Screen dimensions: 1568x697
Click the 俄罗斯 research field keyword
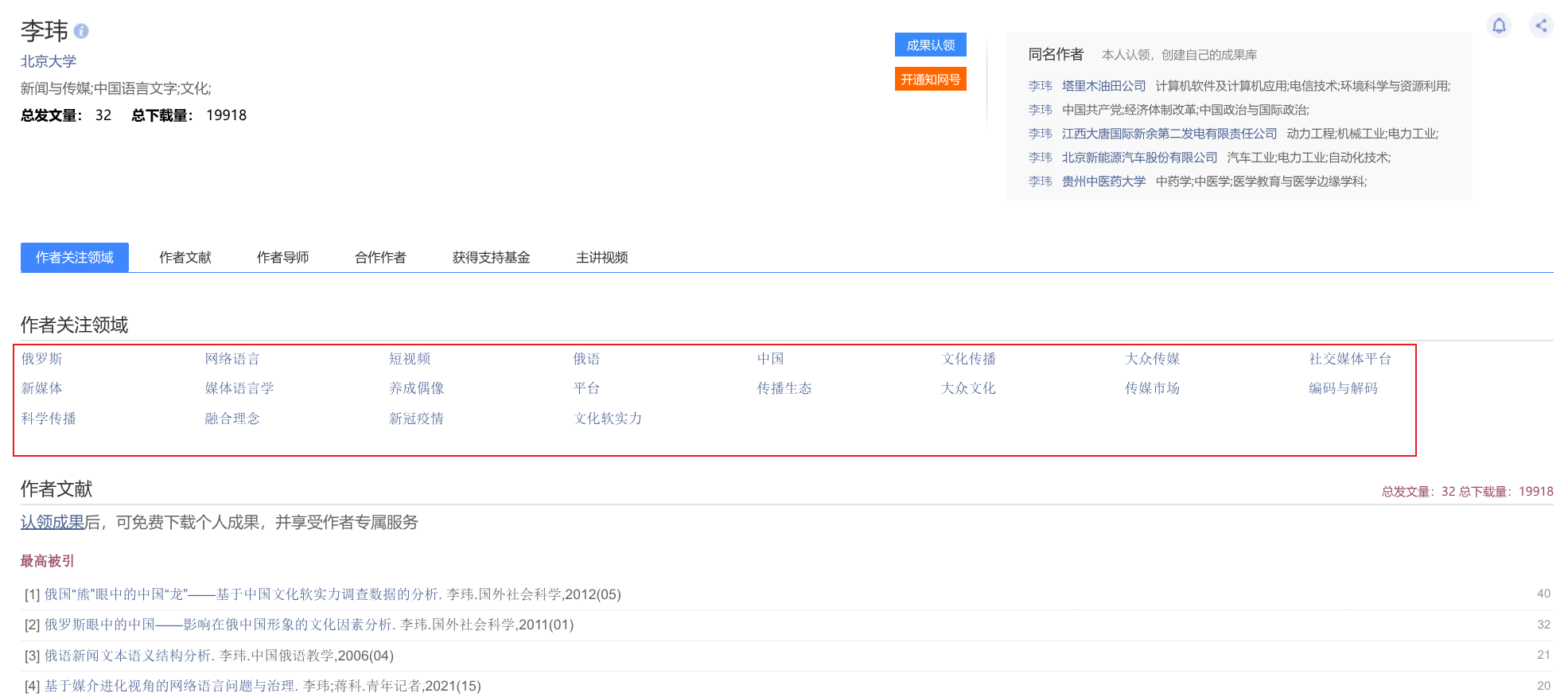click(x=42, y=359)
